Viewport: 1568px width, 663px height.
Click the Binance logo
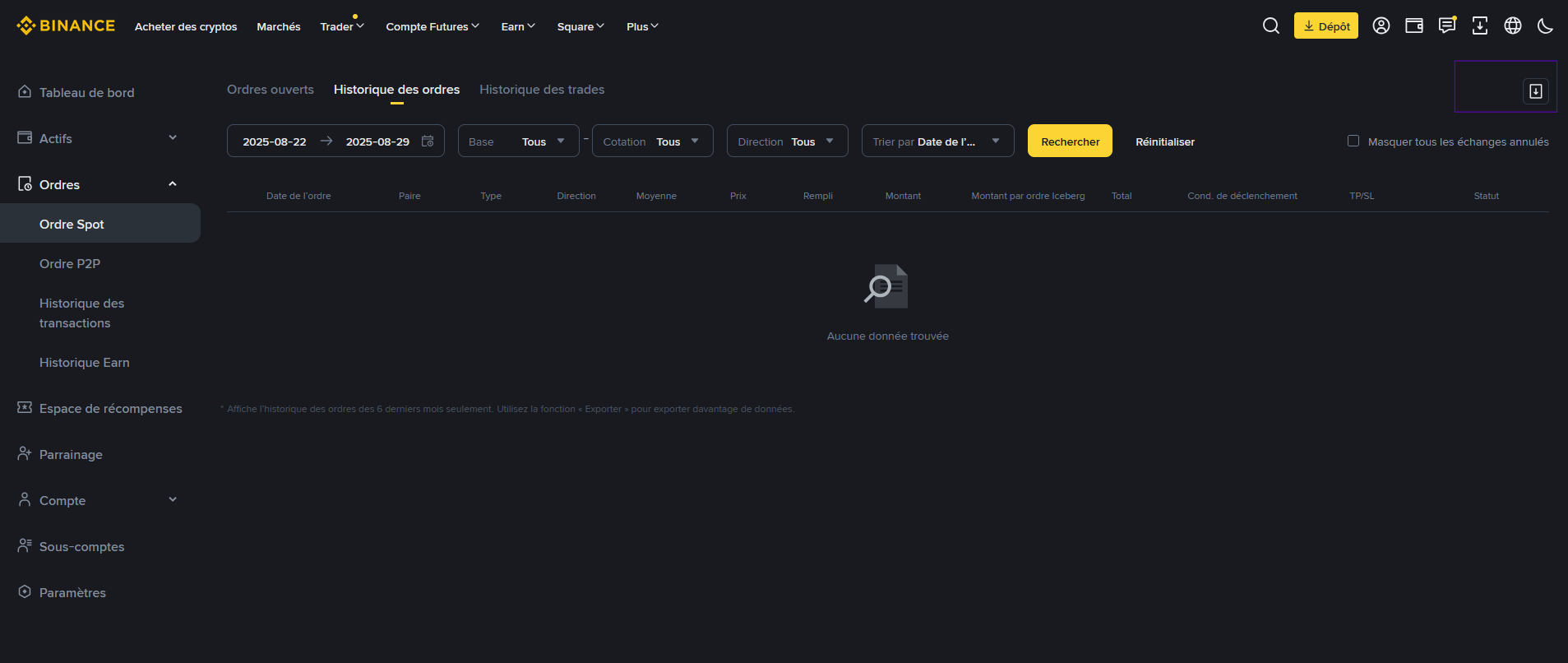[x=66, y=25]
